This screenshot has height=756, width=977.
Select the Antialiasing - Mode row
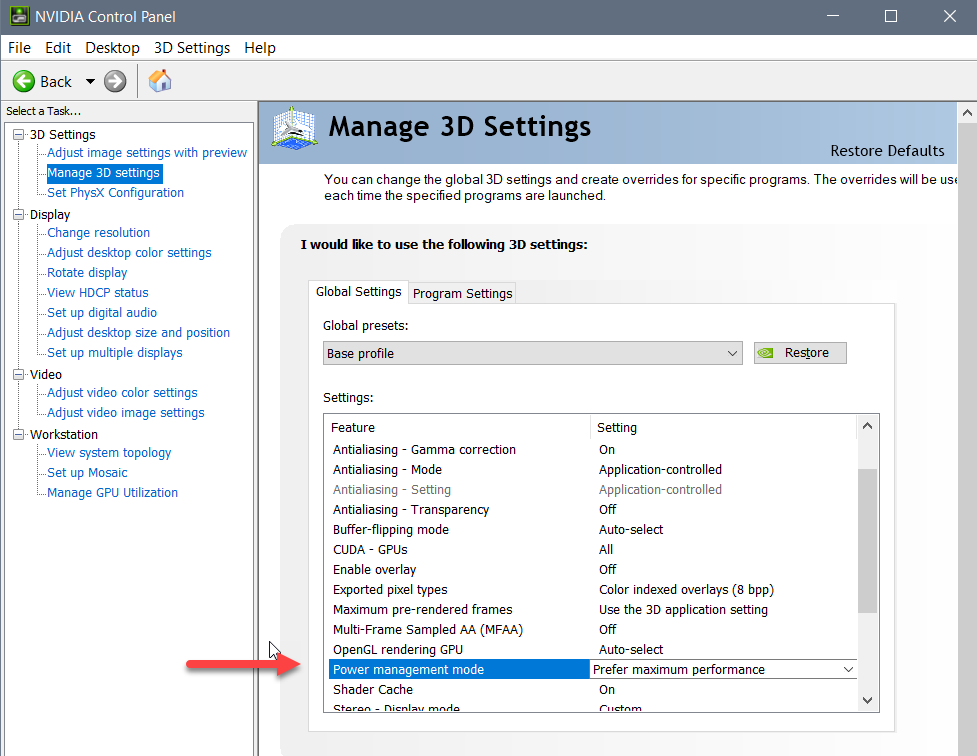(x=593, y=469)
